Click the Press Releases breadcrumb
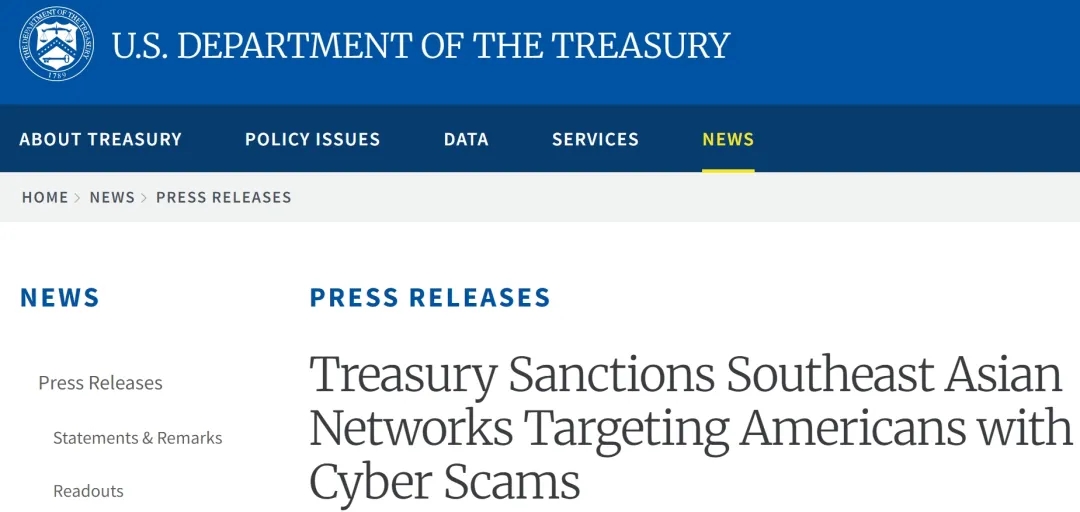 (224, 198)
